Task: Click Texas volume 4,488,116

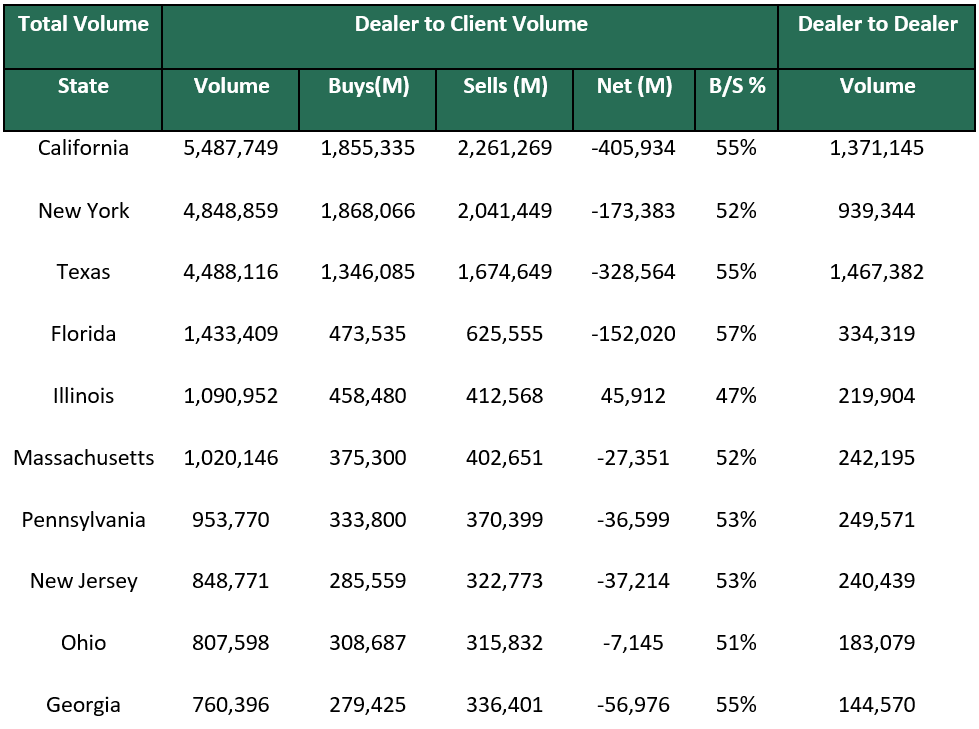Action: pos(230,272)
